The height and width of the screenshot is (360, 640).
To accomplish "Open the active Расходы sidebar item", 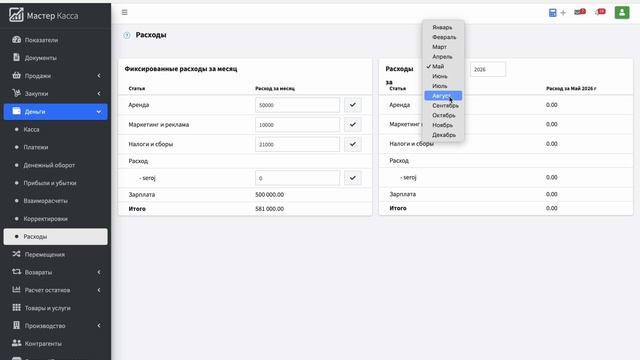I will pyautogui.click(x=56, y=237).
